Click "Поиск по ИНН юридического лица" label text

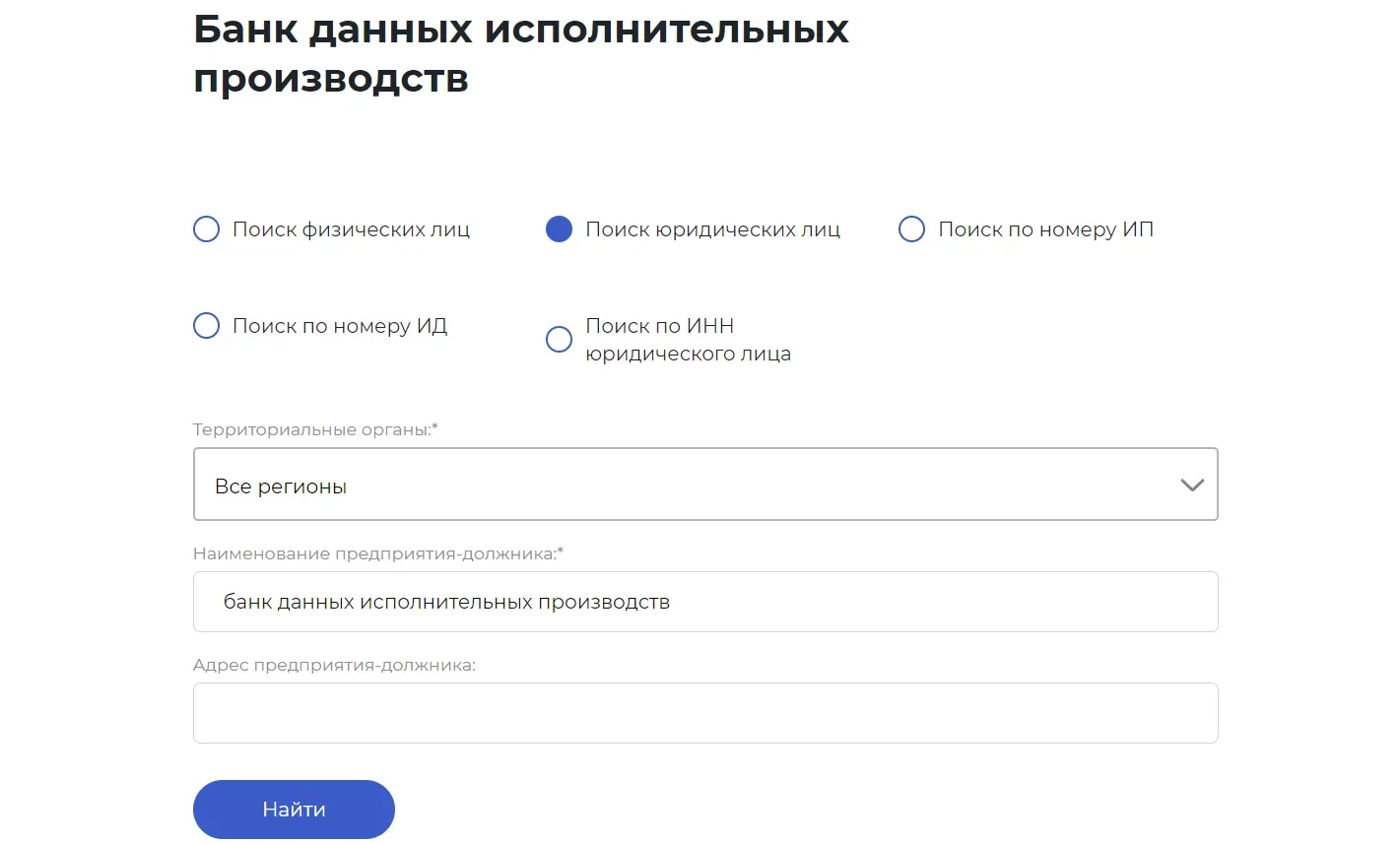[688, 340]
